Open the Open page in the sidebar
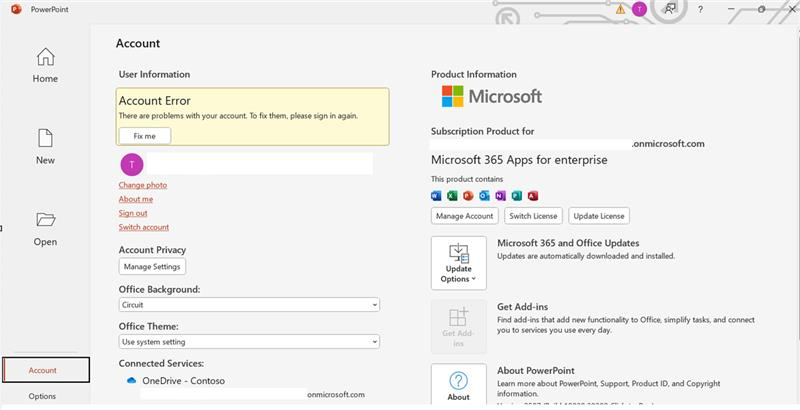Screen dimensions: 800x410 [x=45, y=228]
